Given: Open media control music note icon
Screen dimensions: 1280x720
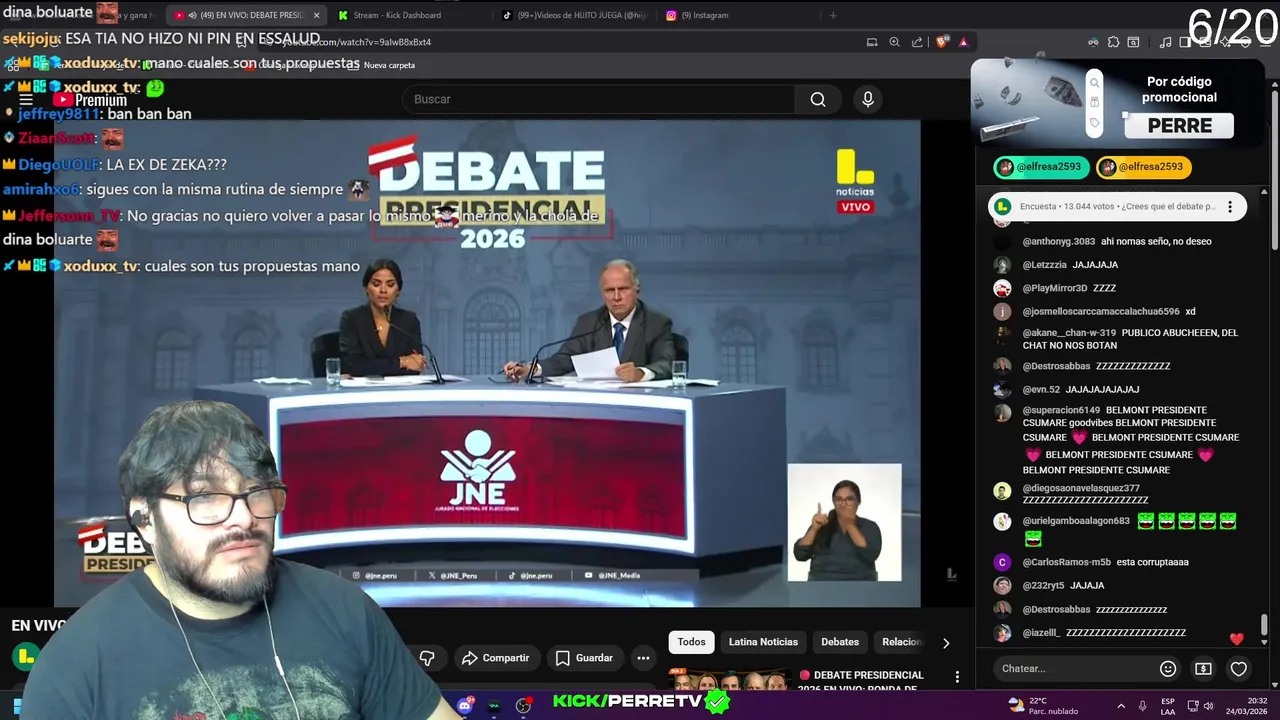Looking at the screenshot, I should [x=1165, y=42].
